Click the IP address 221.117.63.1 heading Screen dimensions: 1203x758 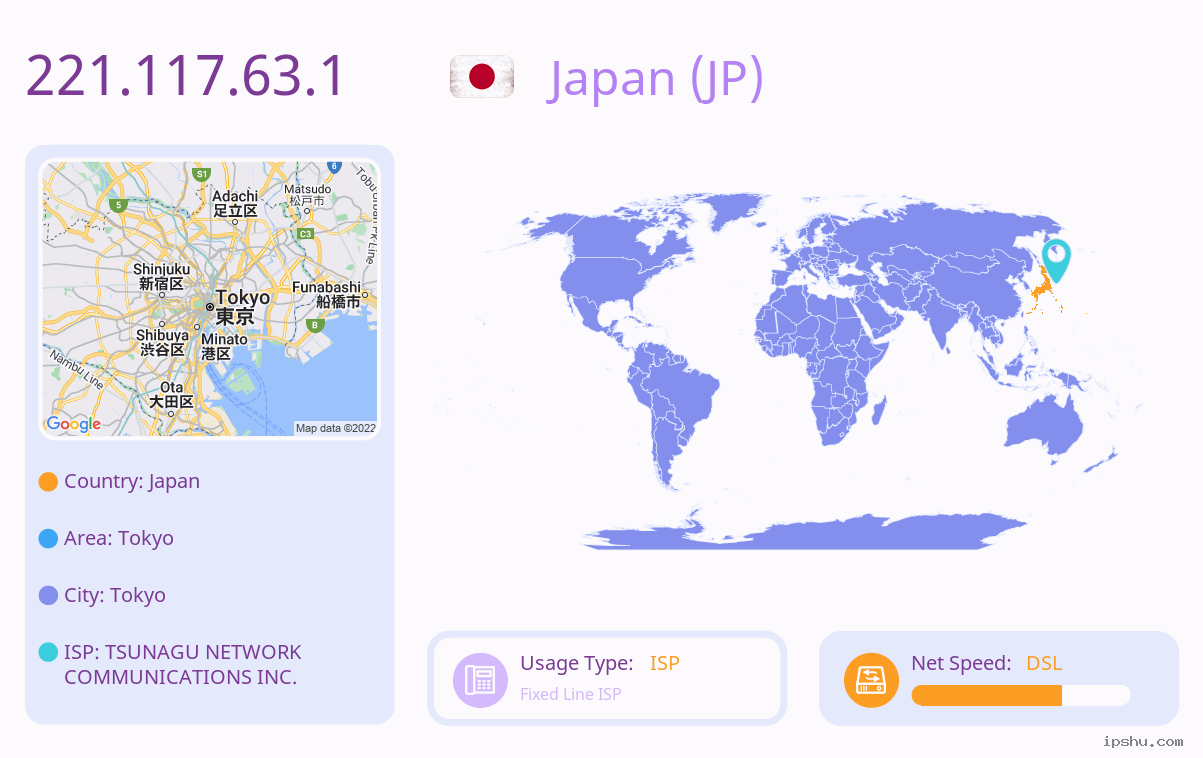[186, 76]
